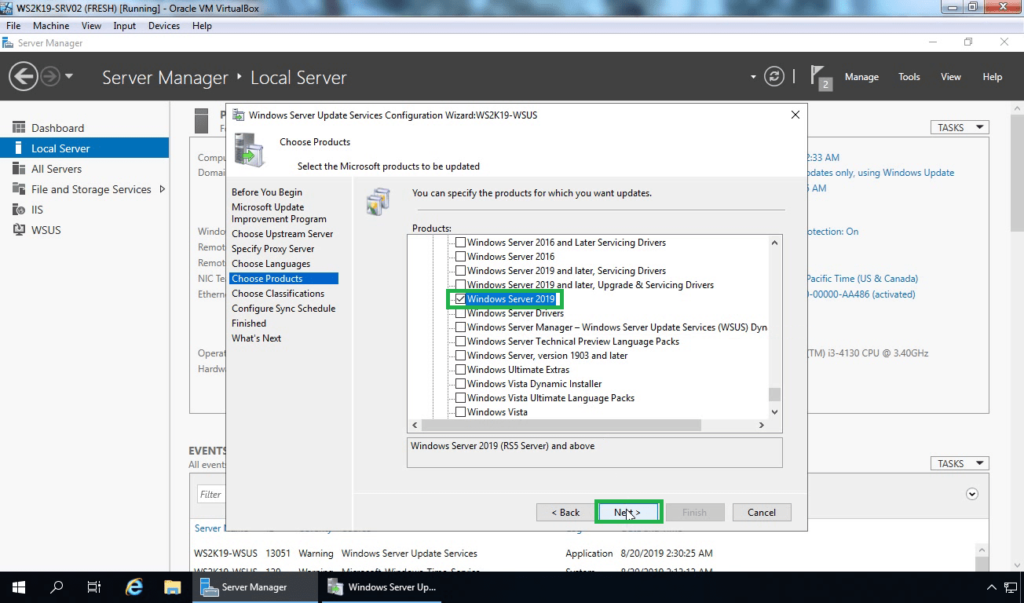Click the Server Manager forward arrow
The height and width of the screenshot is (603, 1024).
[x=50, y=77]
